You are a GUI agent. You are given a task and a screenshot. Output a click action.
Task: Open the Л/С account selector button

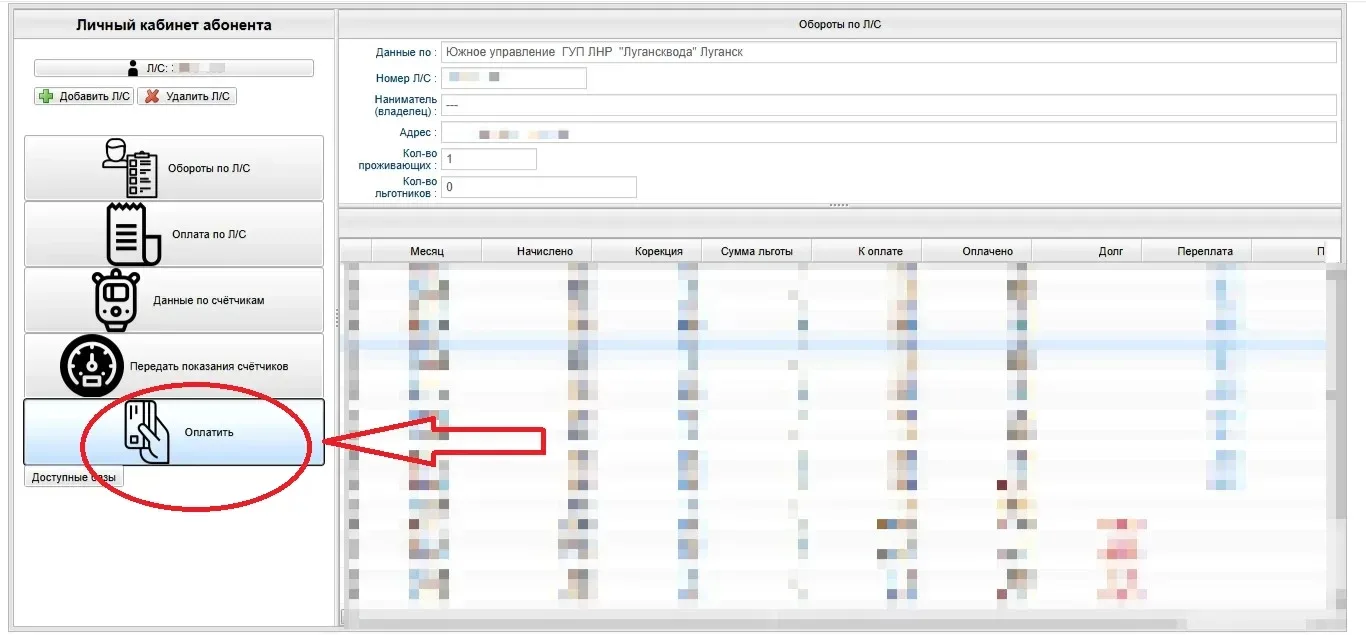(174, 68)
